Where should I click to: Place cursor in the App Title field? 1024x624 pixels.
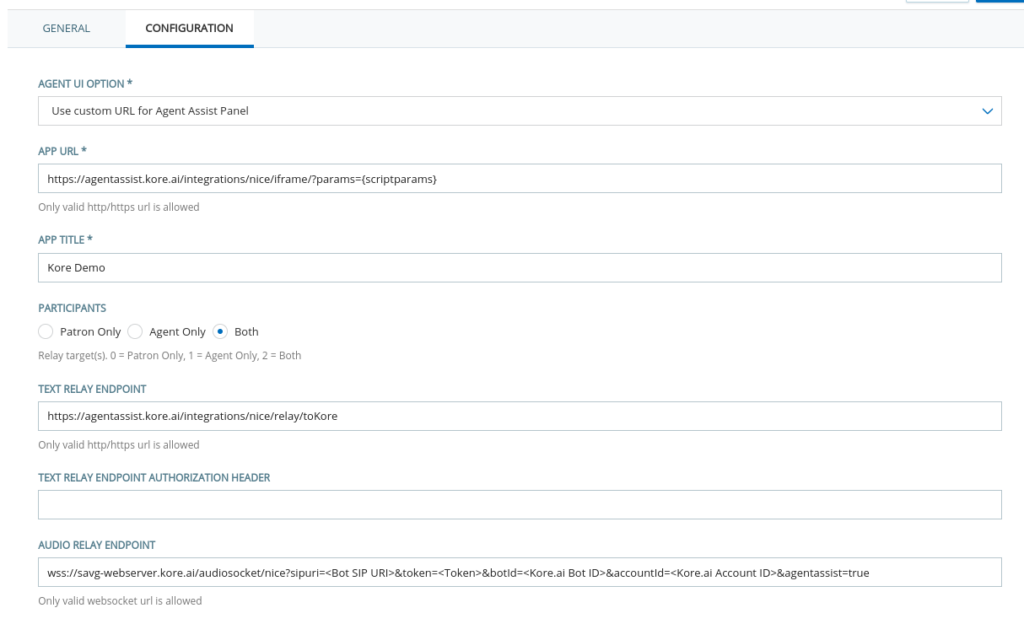tap(520, 267)
